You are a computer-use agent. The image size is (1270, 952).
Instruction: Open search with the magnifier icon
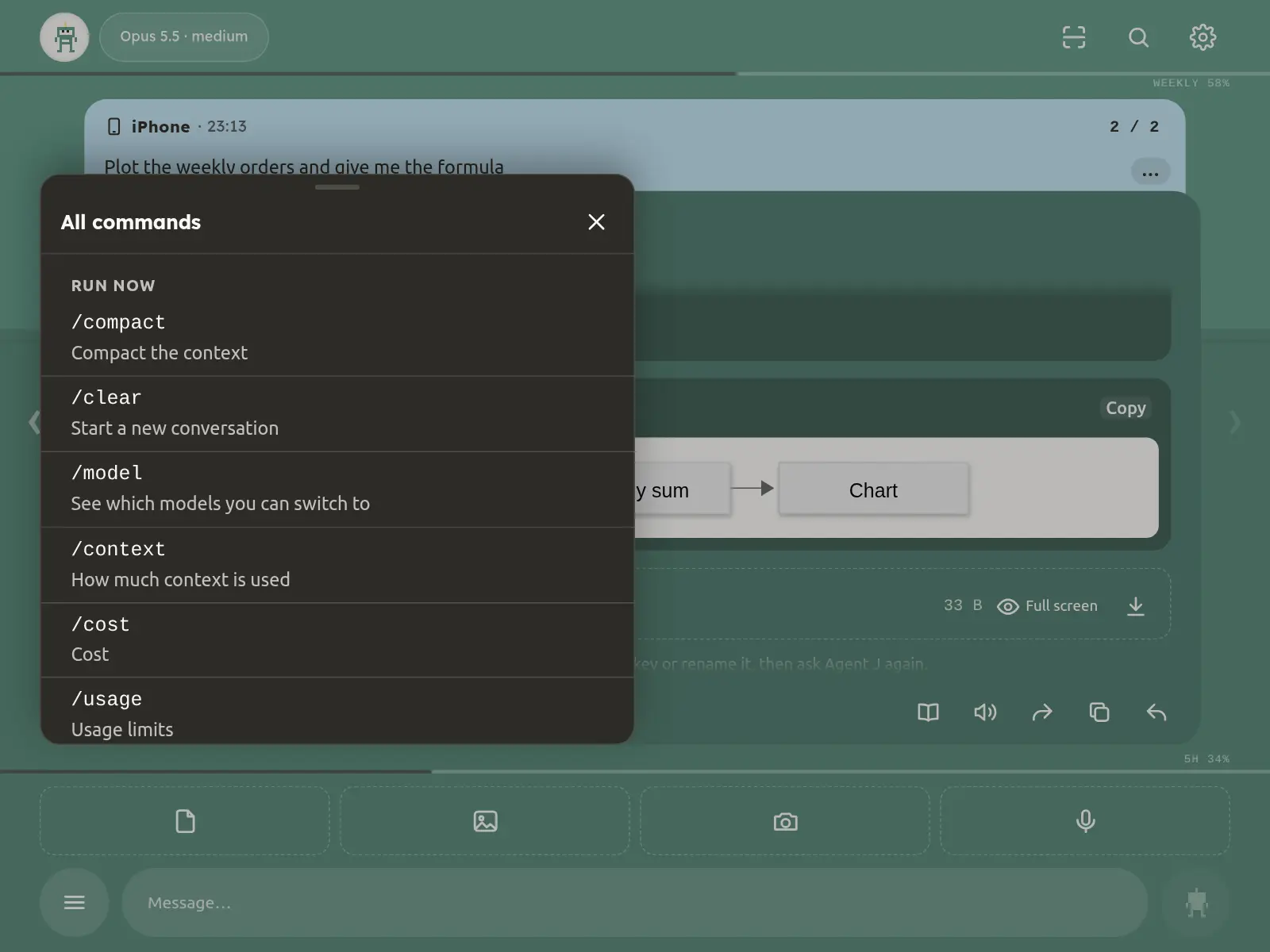coord(1138,37)
